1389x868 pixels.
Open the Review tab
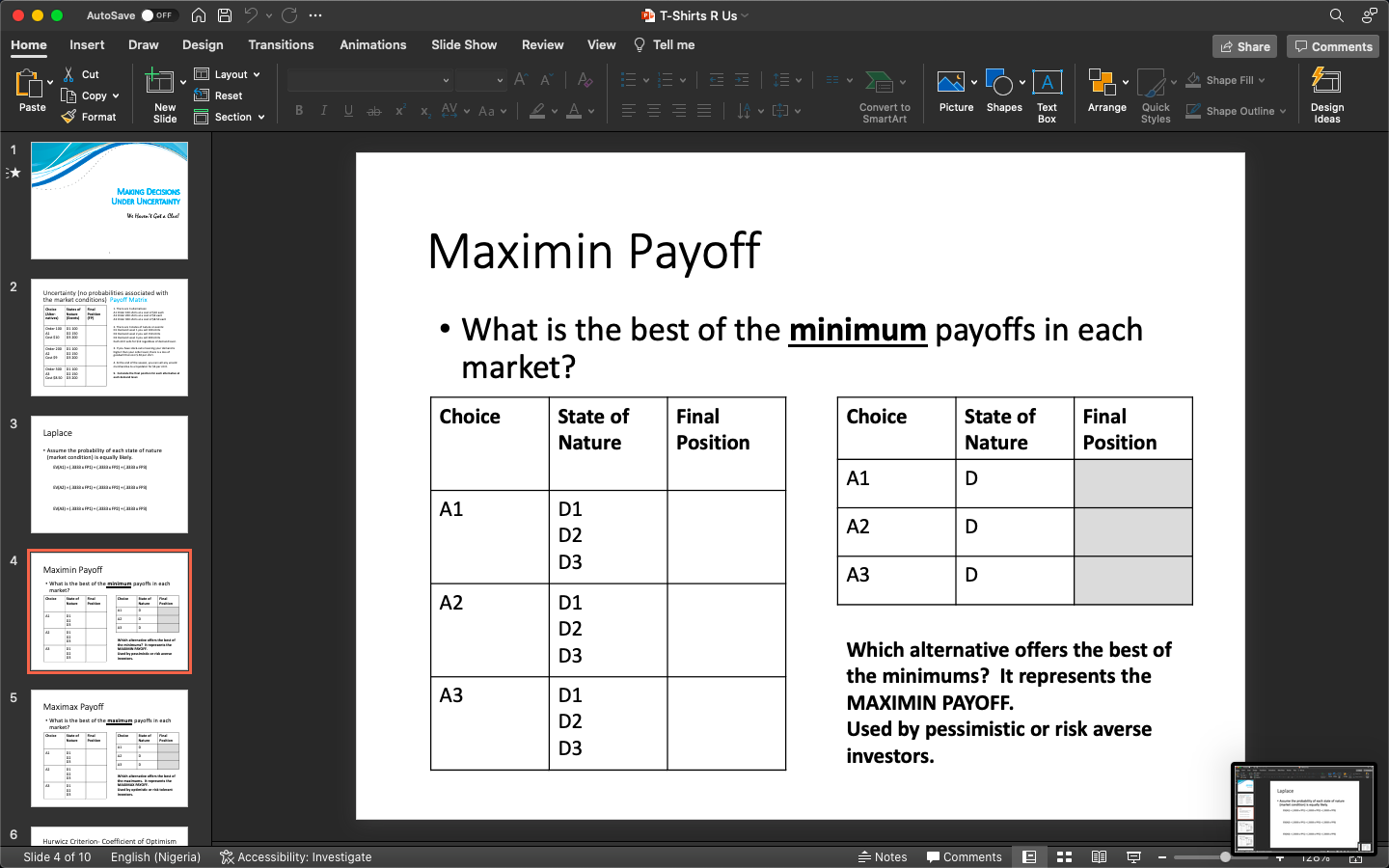click(x=543, y=44)
